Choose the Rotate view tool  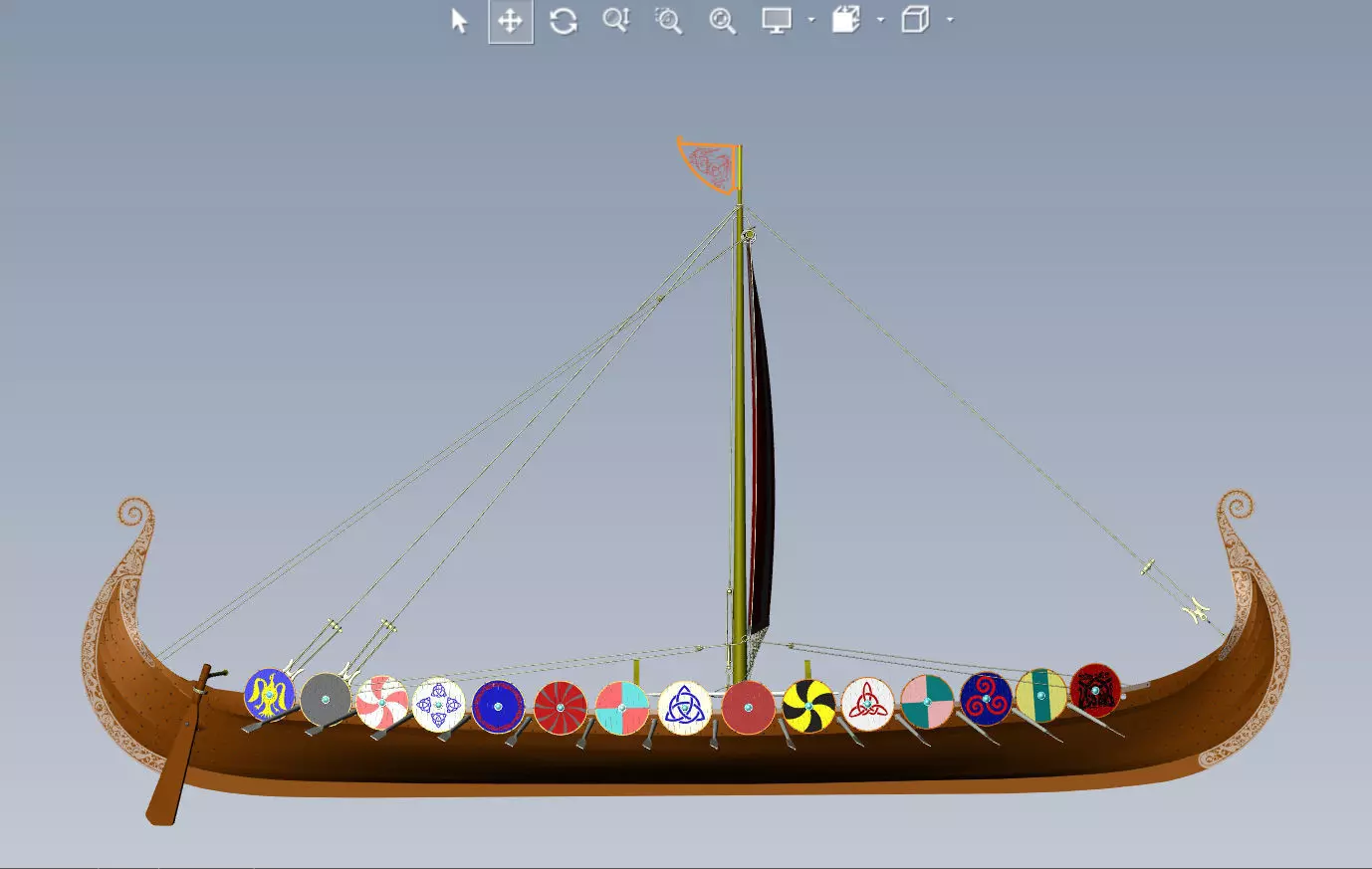[564, 21]
